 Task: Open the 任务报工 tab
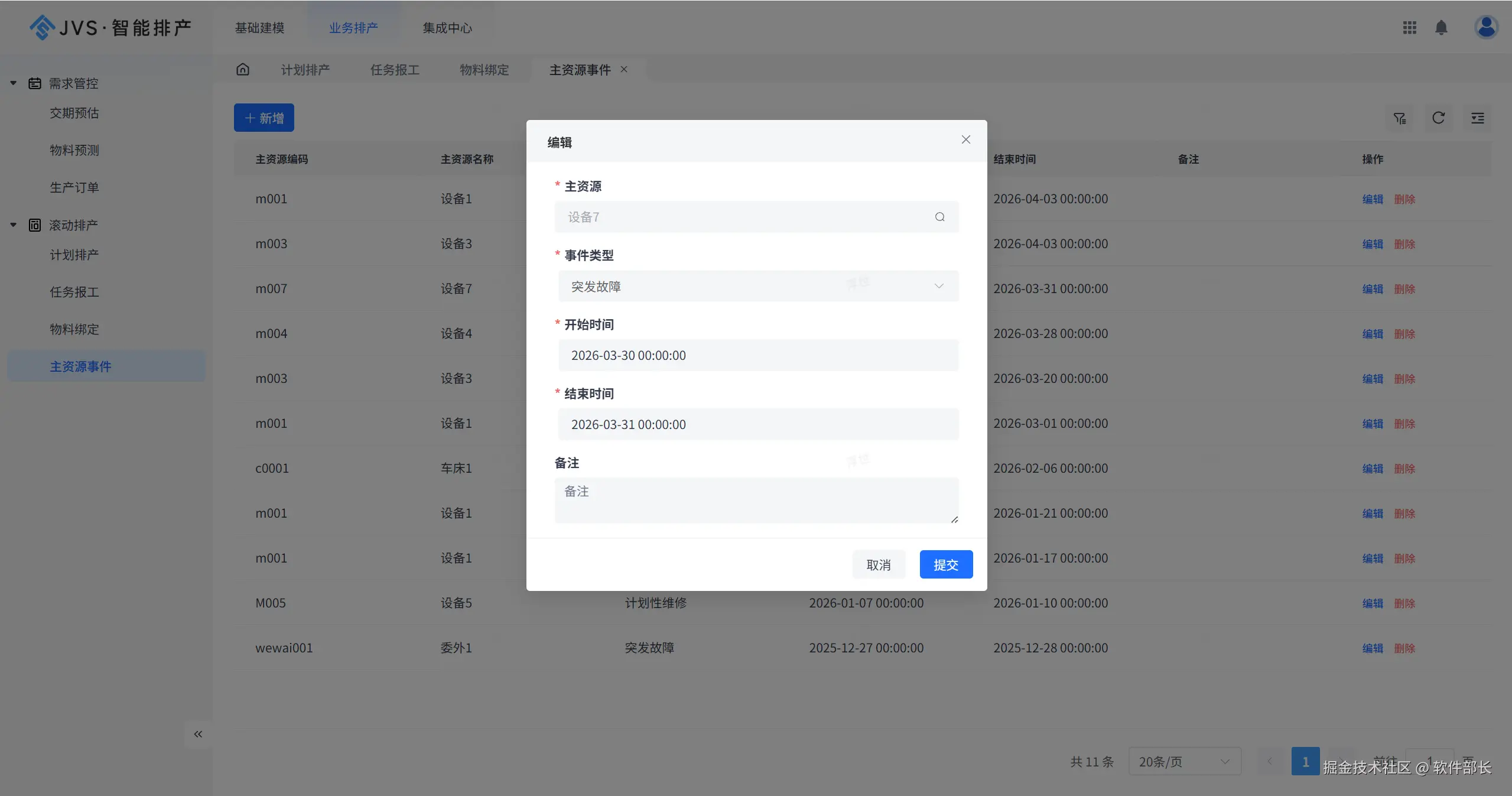point(395,70)
